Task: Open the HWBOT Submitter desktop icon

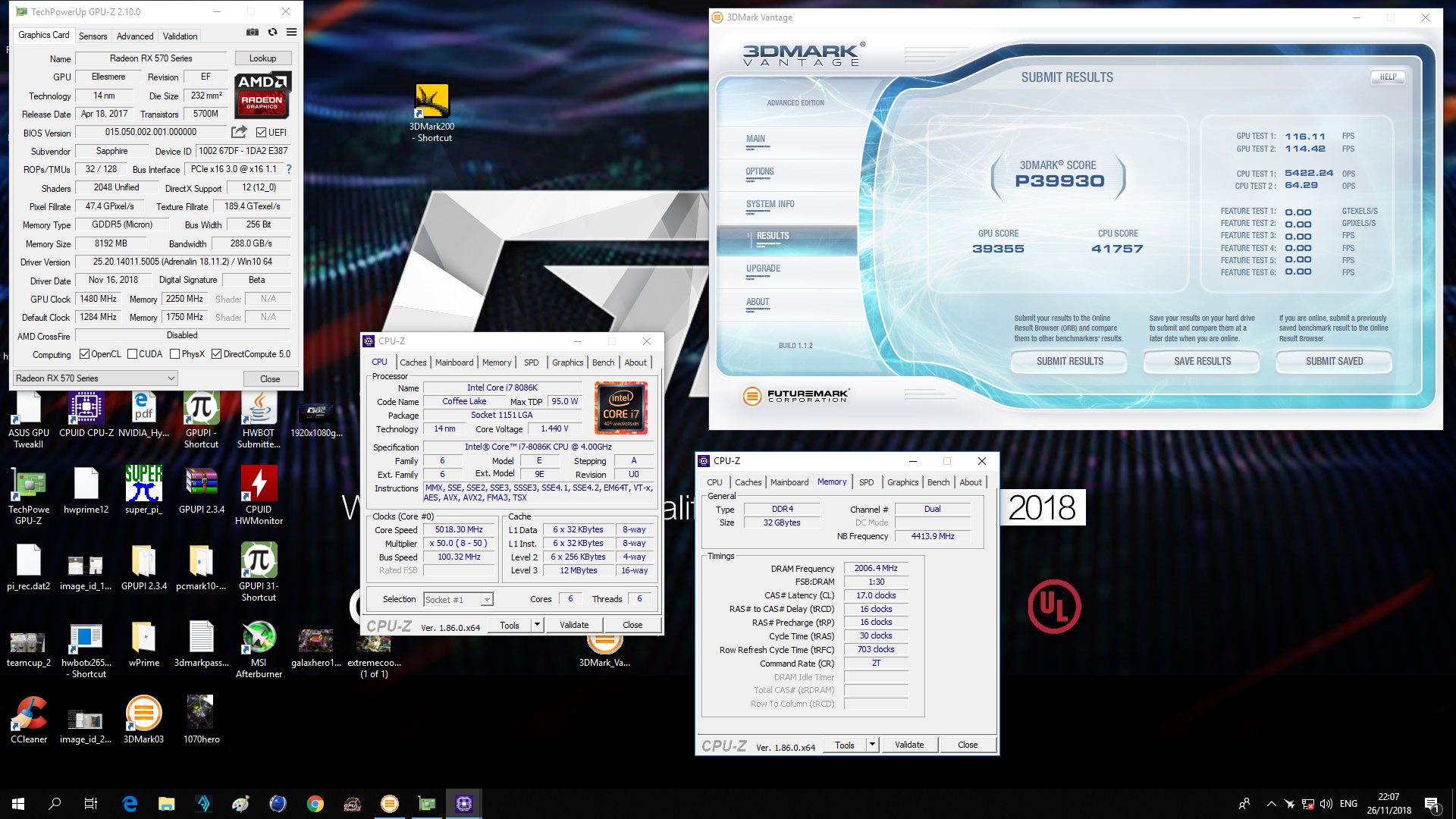Action: point(259,419)
